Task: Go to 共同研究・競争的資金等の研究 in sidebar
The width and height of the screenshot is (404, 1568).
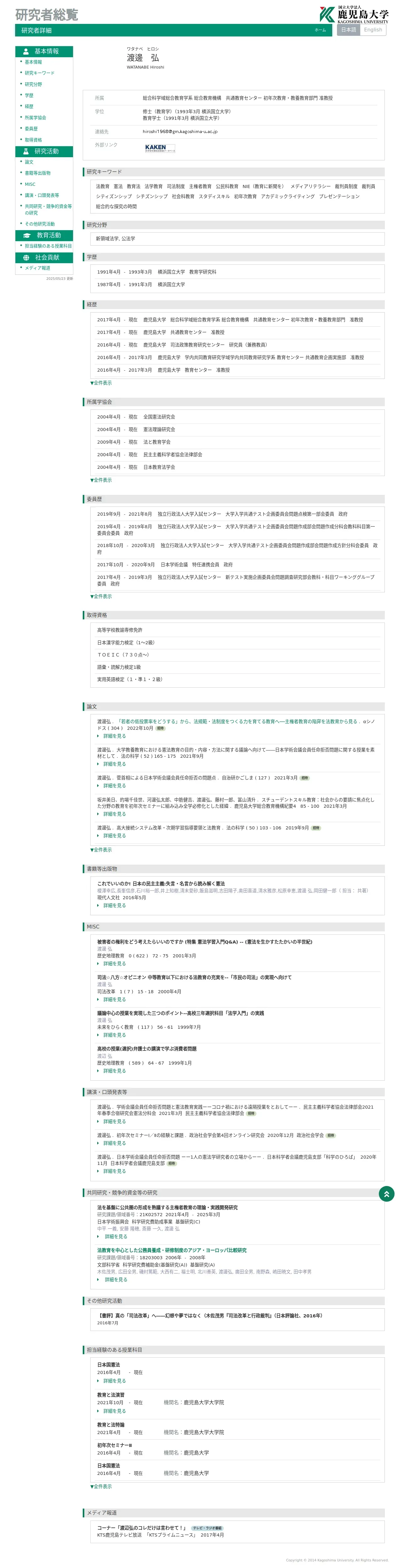Action: coord(48,209)
